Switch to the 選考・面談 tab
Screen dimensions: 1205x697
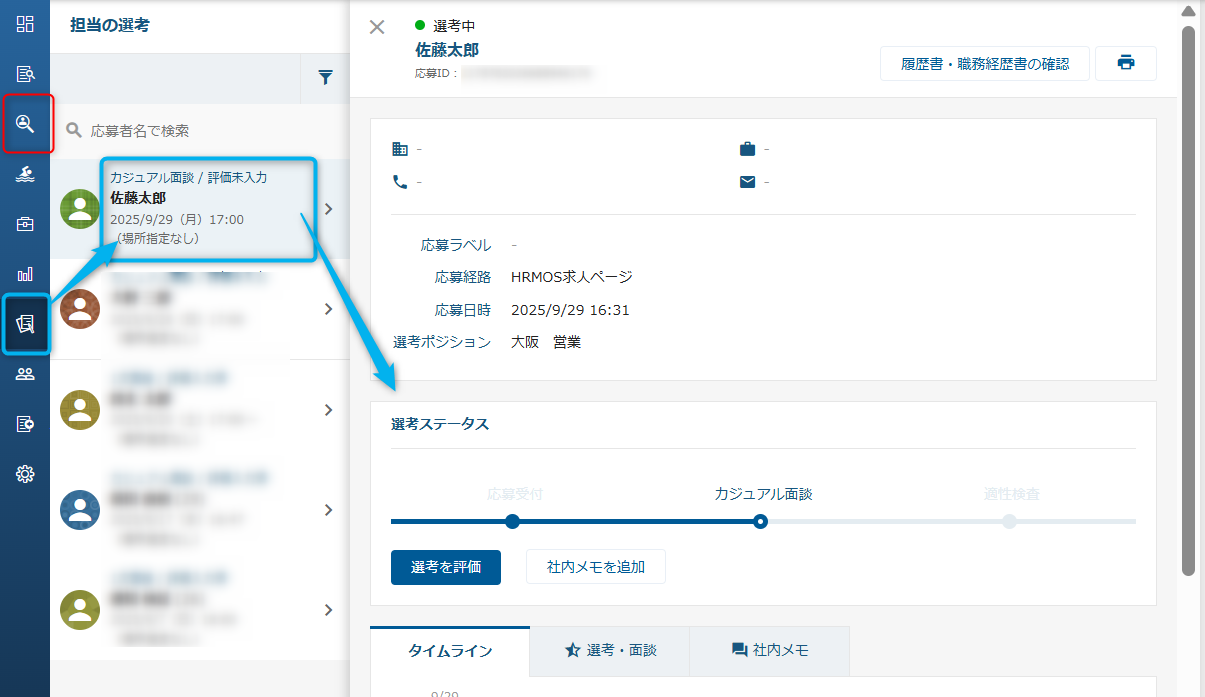610,650
